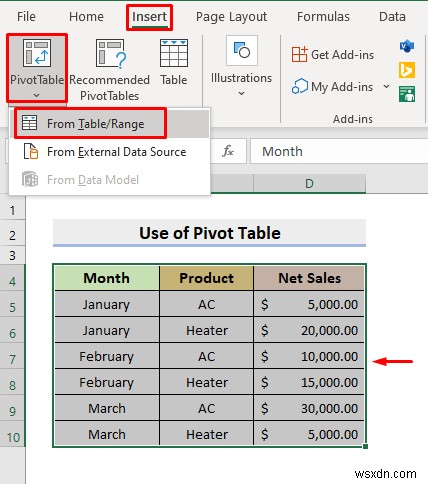Viewport: 428px width, 484px height.
Task: Click the People Graph add-in icon
Action: point(407,94)
